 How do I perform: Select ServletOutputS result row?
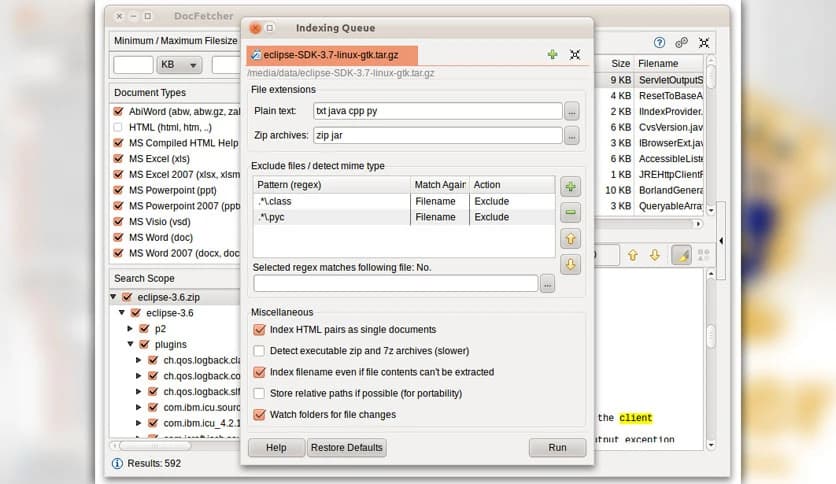click(649, 80)
